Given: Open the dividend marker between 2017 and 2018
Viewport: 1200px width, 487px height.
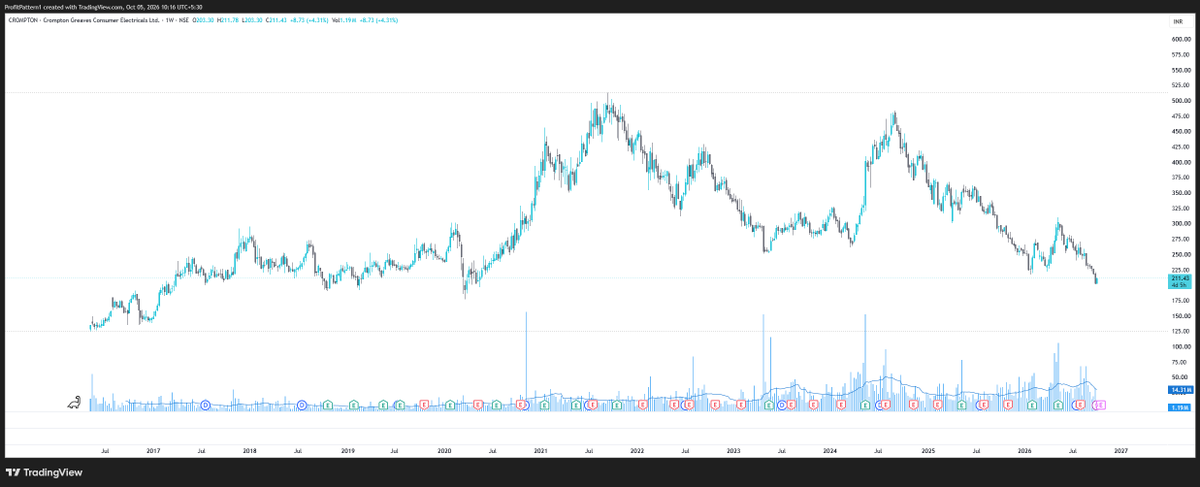Looking at the screenshot, I should tap(205, 405).
